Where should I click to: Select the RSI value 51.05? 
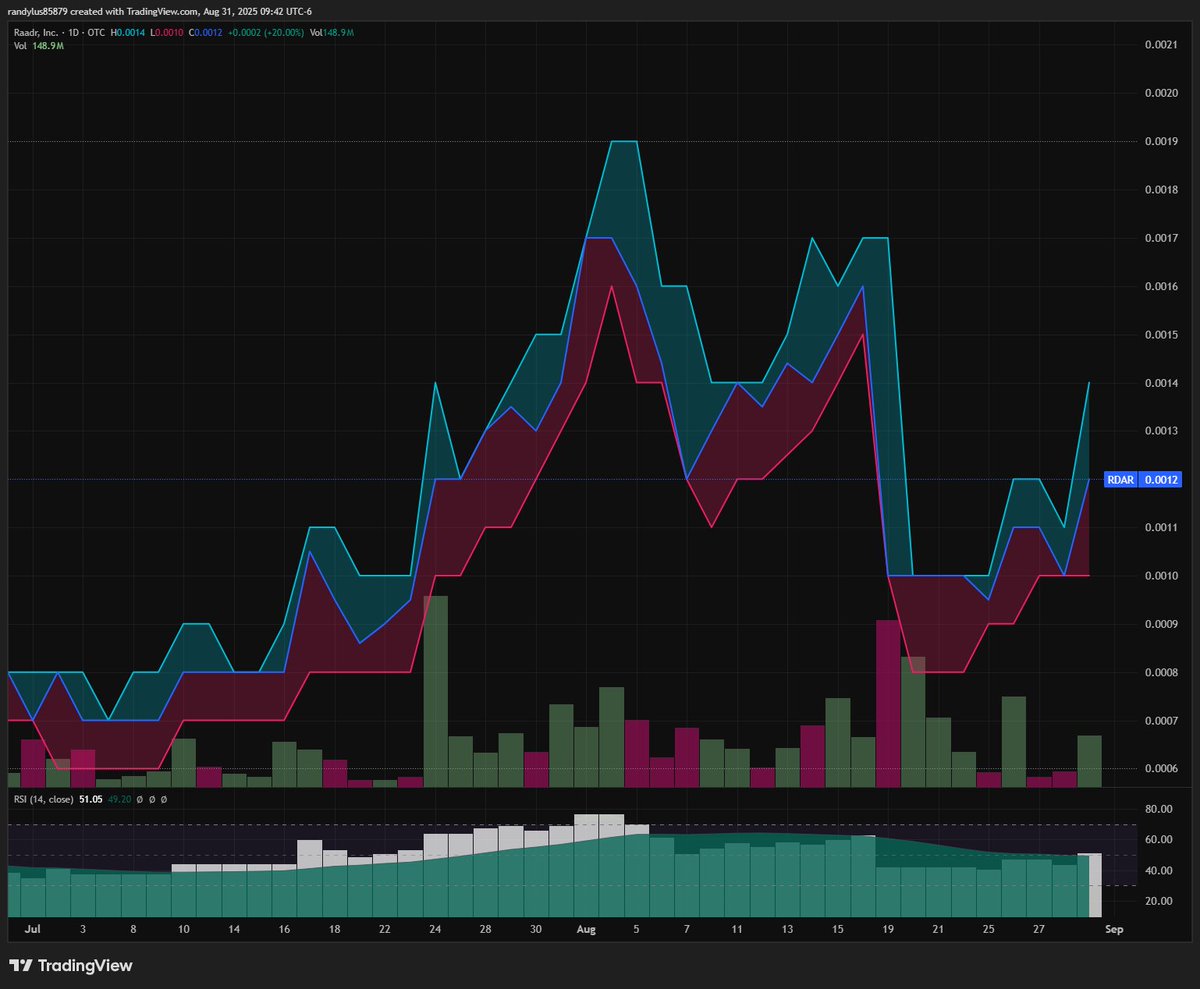91,800
